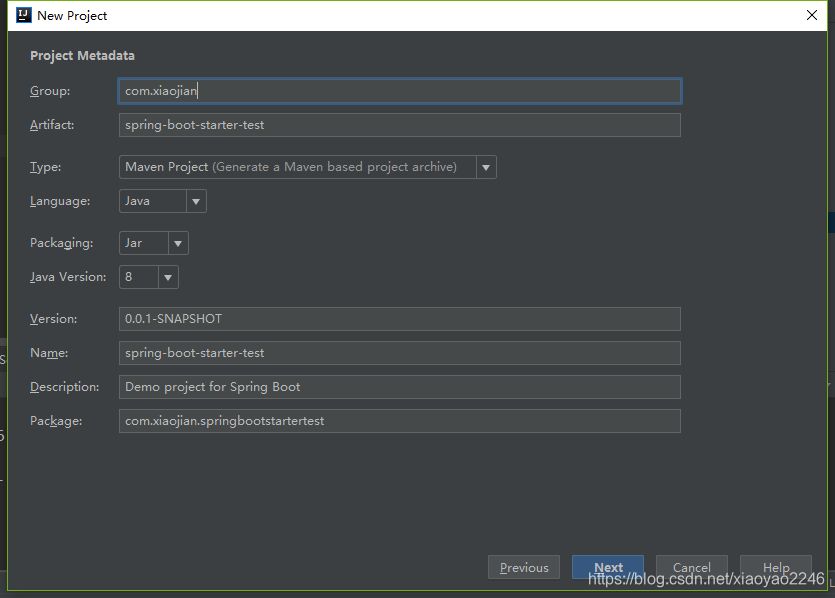Click the IntelliJ IDEA logo in the title bar
This screenshot has height=598, width=835.
tap(24, 15)
